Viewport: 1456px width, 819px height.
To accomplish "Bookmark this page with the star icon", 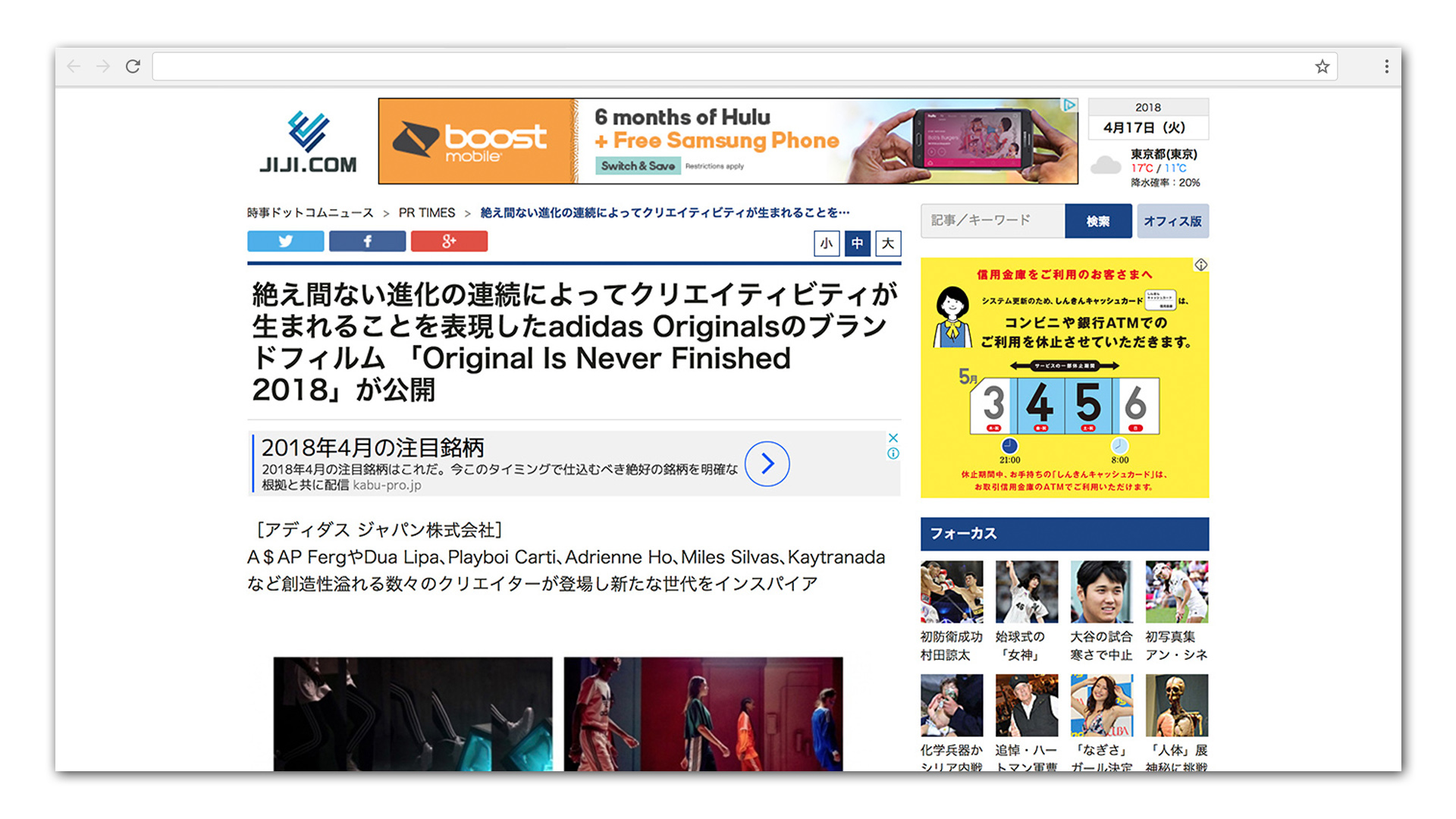I will (x=1322, y=67).
